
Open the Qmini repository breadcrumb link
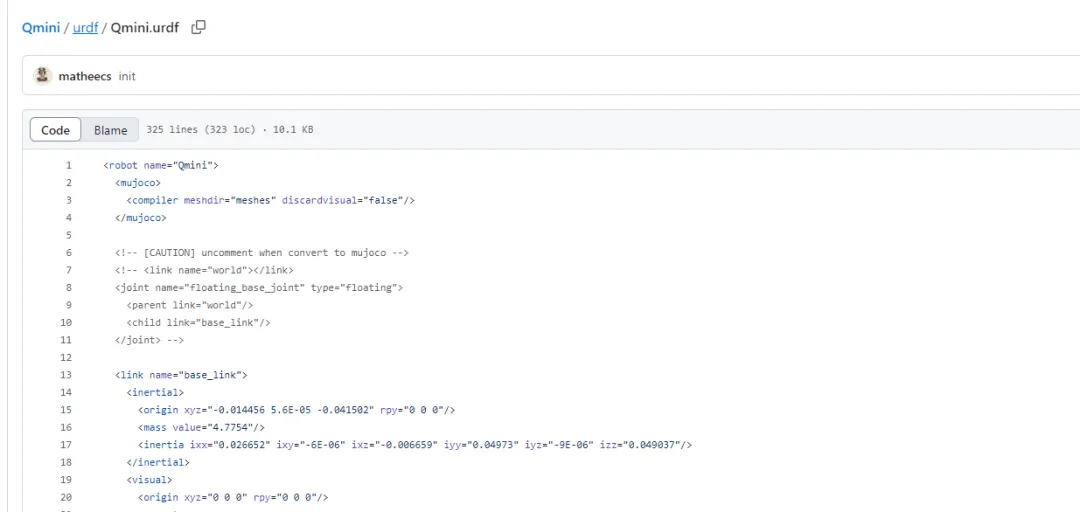tap(41, 29)
